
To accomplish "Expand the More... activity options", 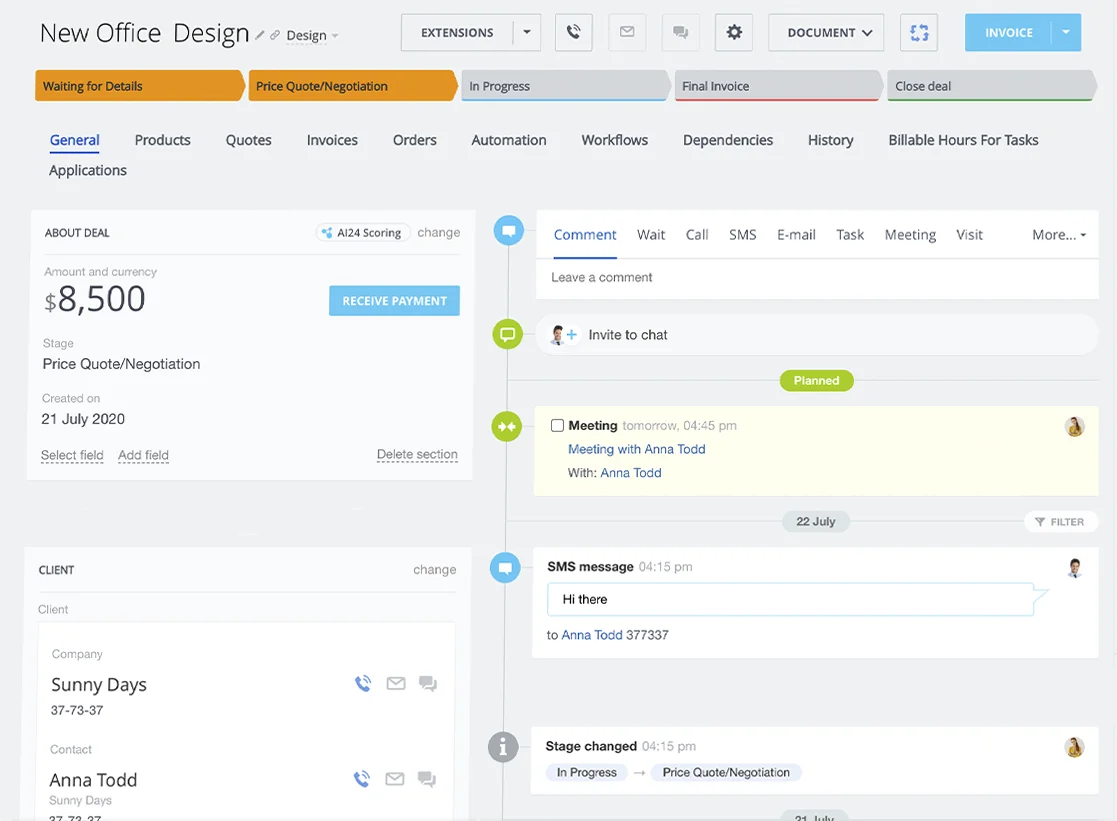I will click(x=1059, y=235).
